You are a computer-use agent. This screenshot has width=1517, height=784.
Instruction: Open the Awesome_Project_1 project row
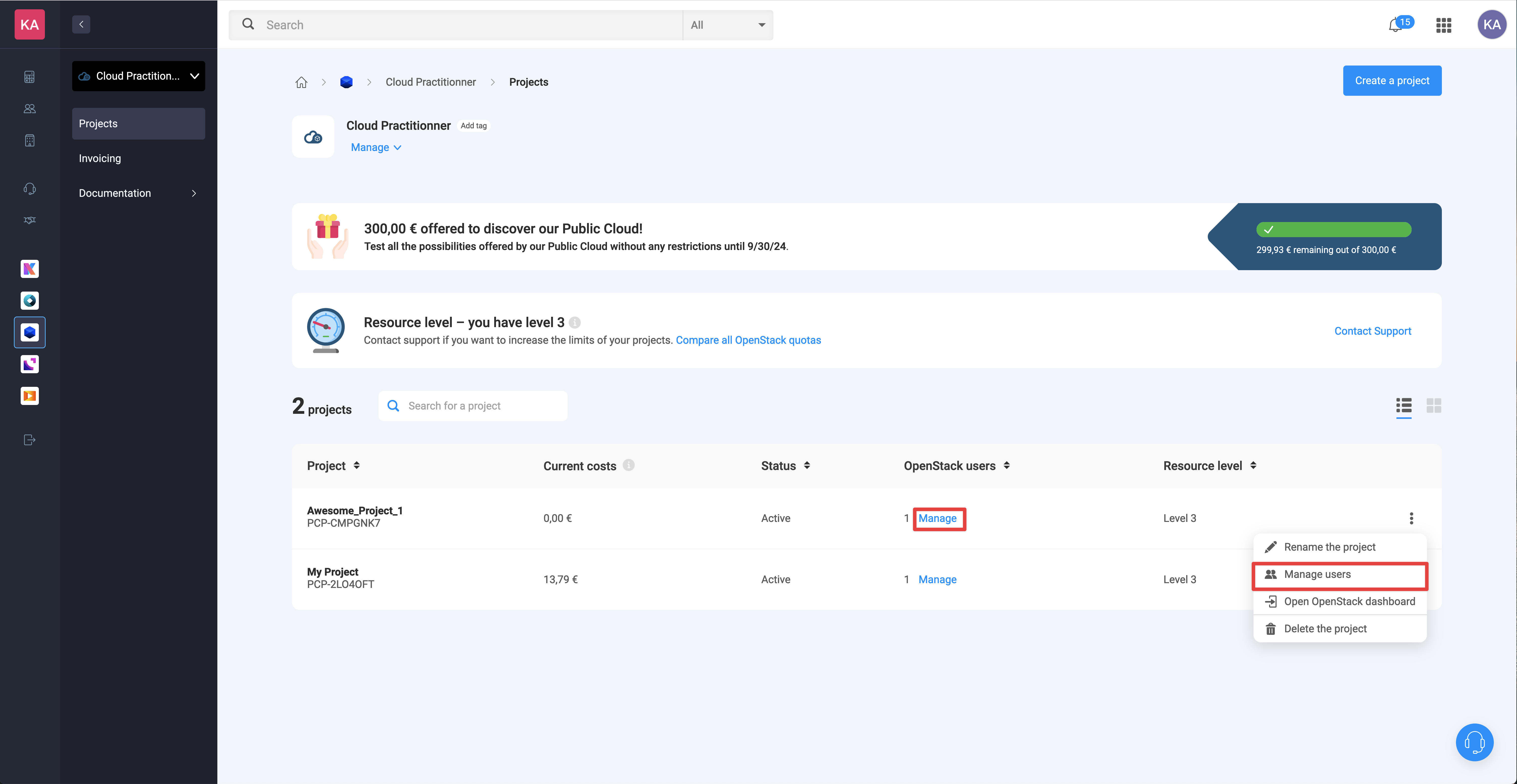(867, 519)
